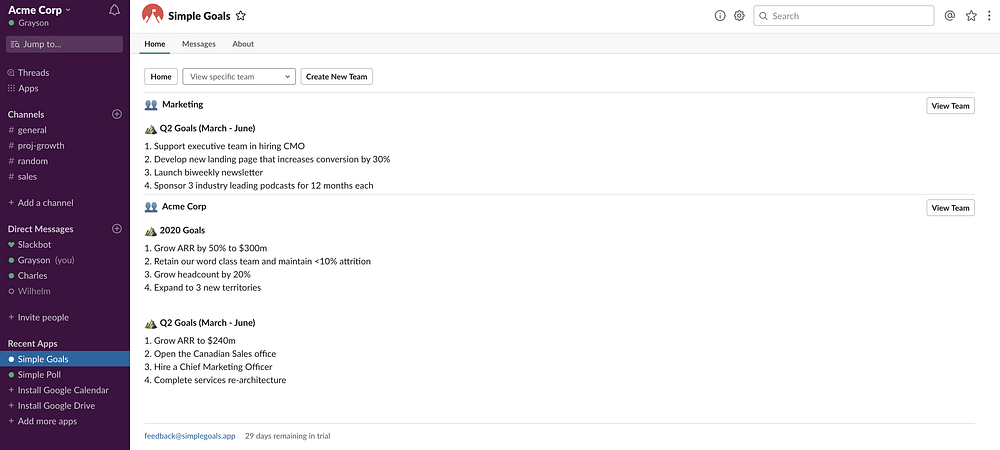
Task: Start a new direct message with plus icon
Action: pos(117,229)
